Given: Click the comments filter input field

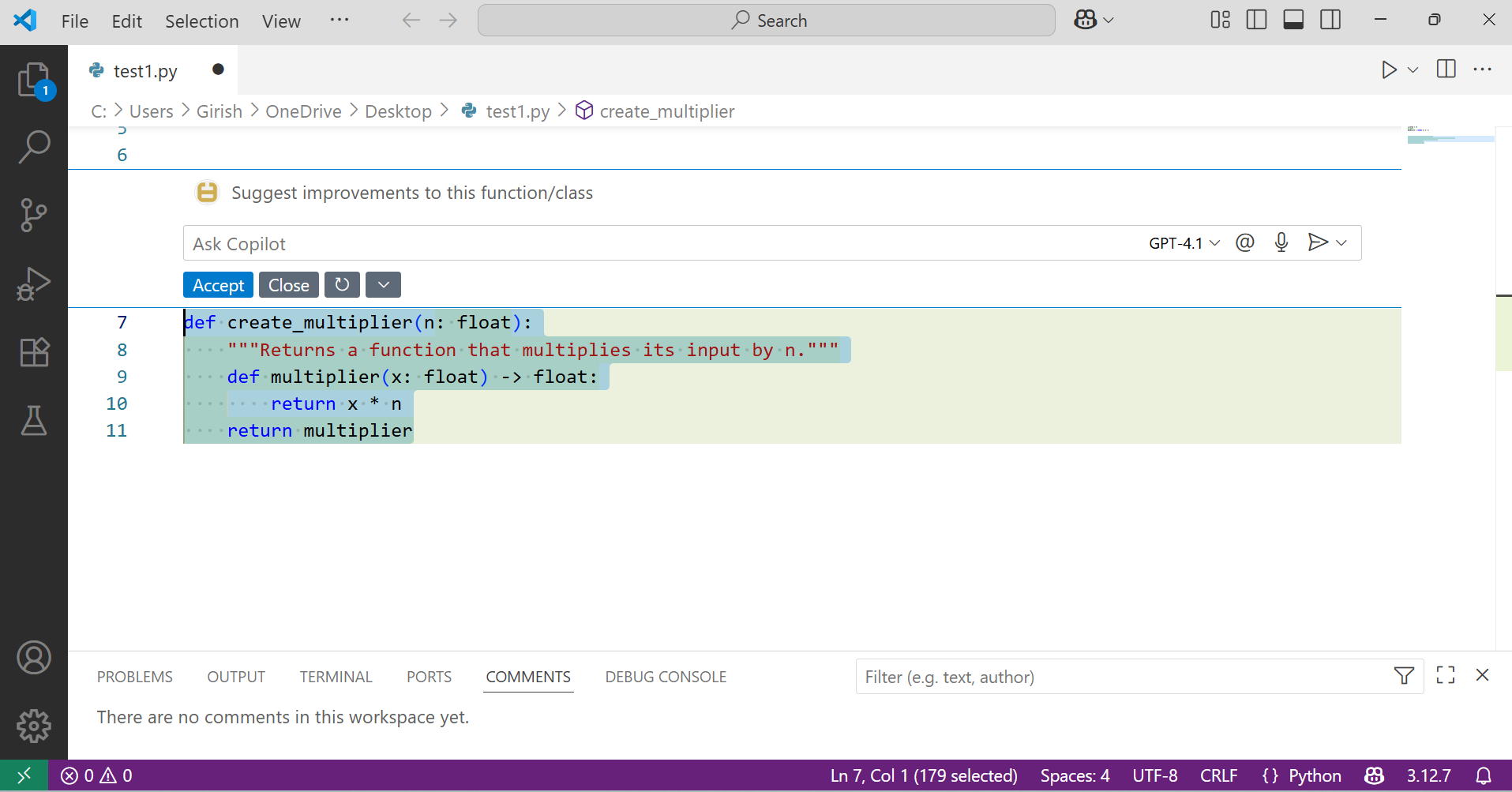Looking at the screenshot, I should [x=1105, y=677].
